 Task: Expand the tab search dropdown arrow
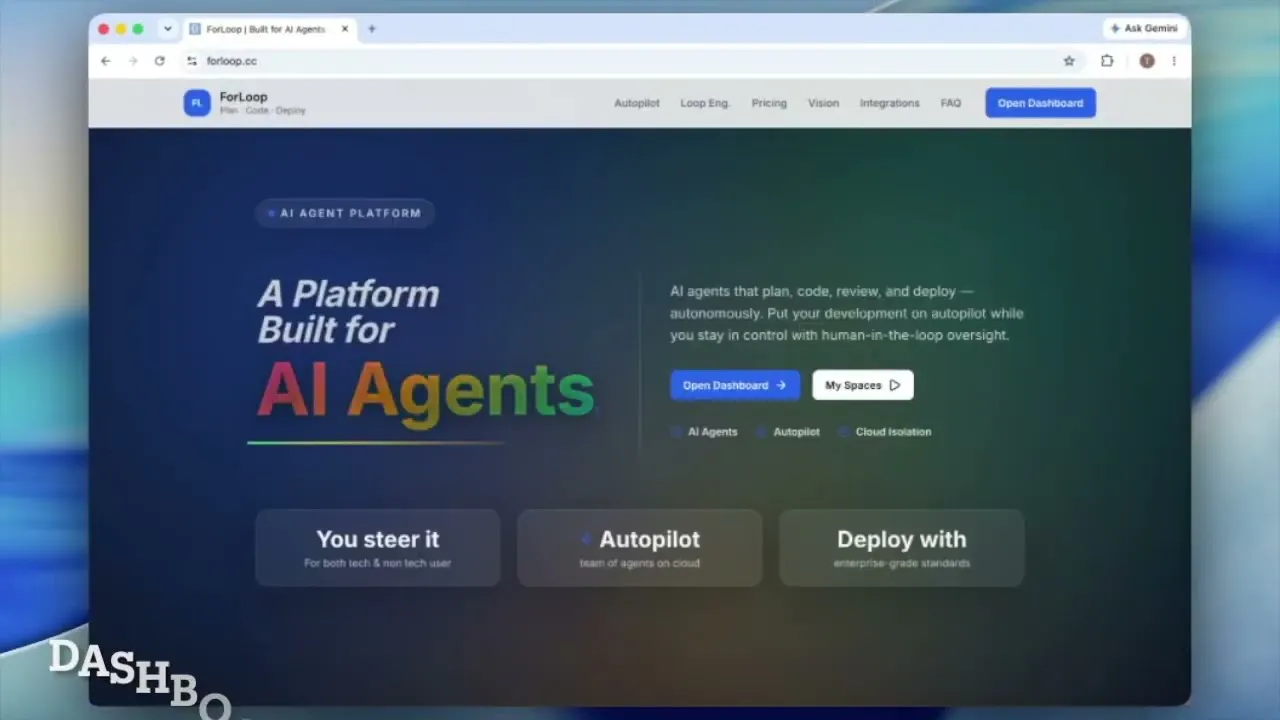[167, 29]
